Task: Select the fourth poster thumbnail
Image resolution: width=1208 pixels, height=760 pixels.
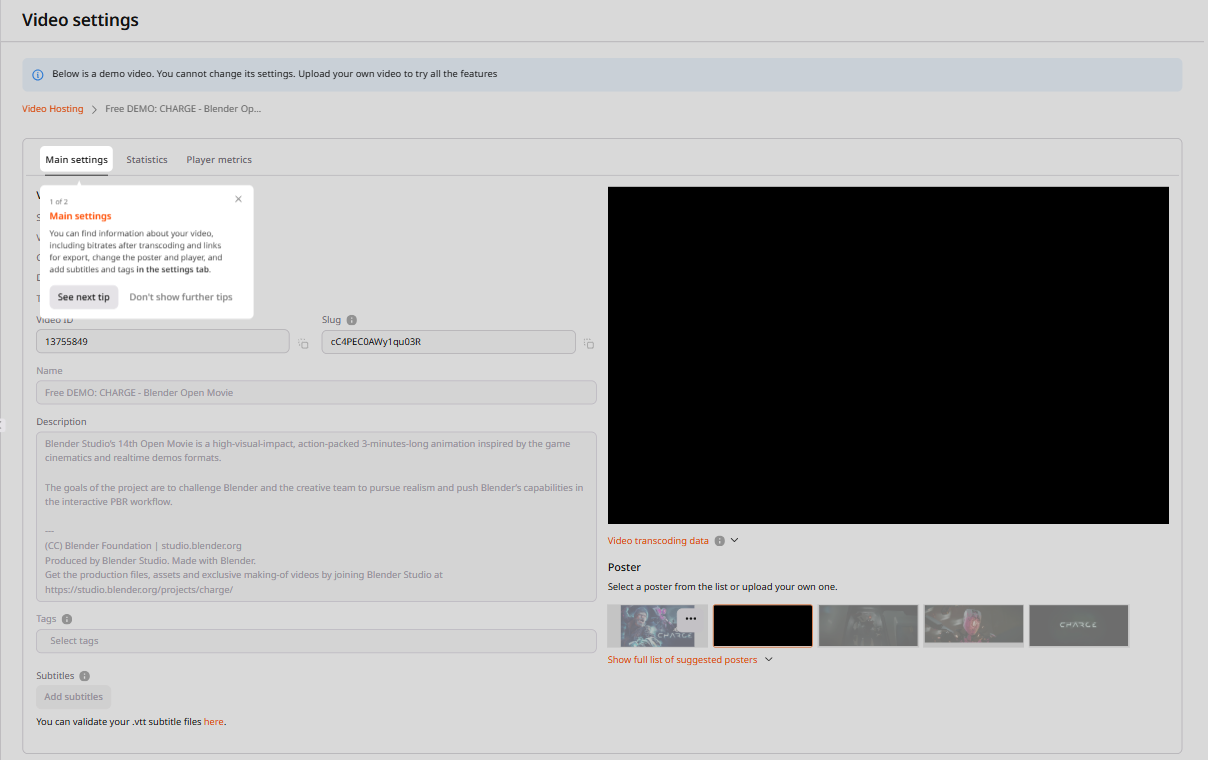Action: (x=974, y=626)
